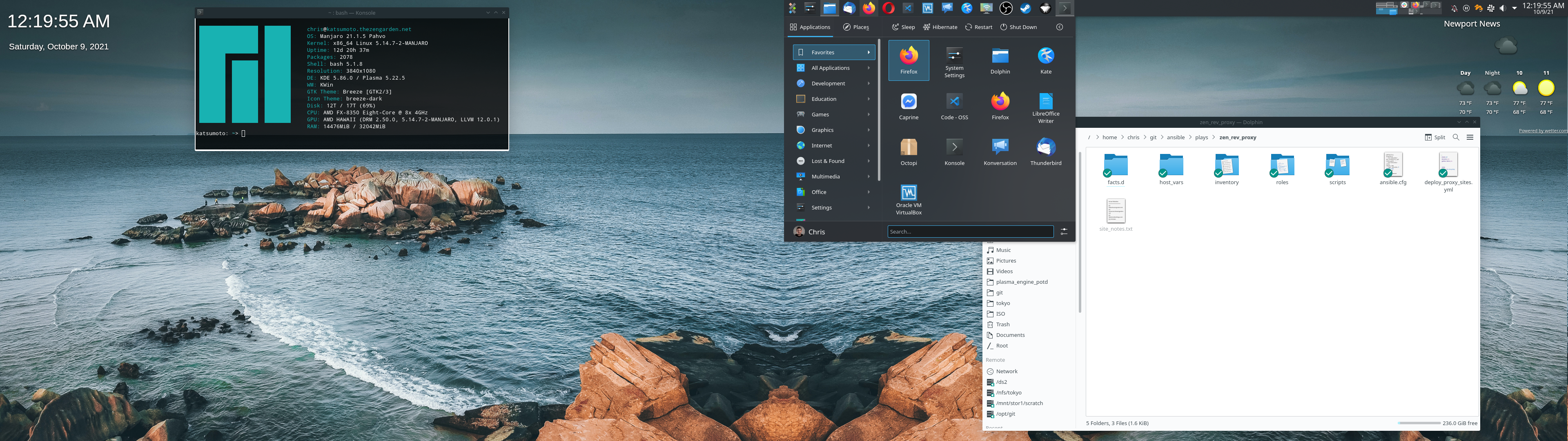Image resolution: width=1568 pixels, height=441 pixels.
Task: Open Konversation from the Favorites grid
Action: [1000, 151]
